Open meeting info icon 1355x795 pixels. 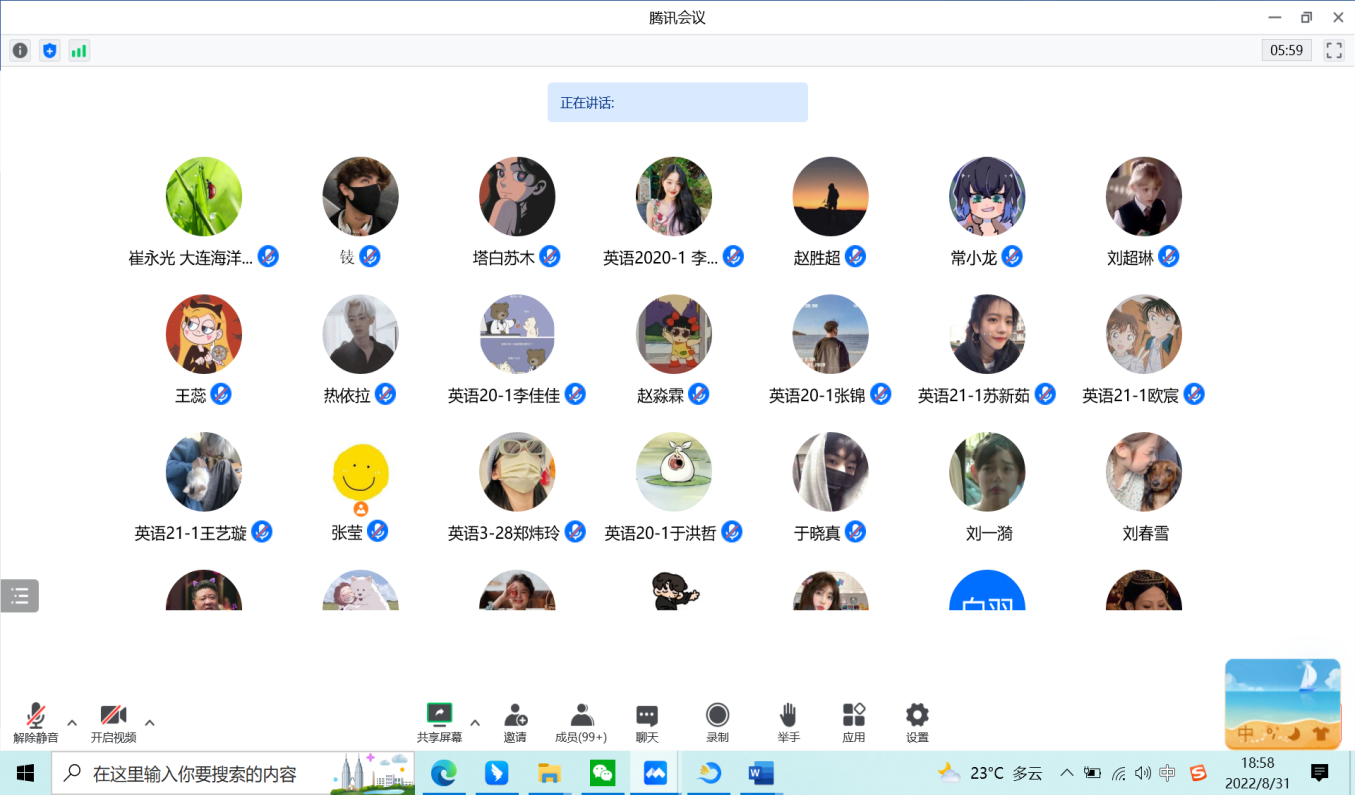(20, 50)
